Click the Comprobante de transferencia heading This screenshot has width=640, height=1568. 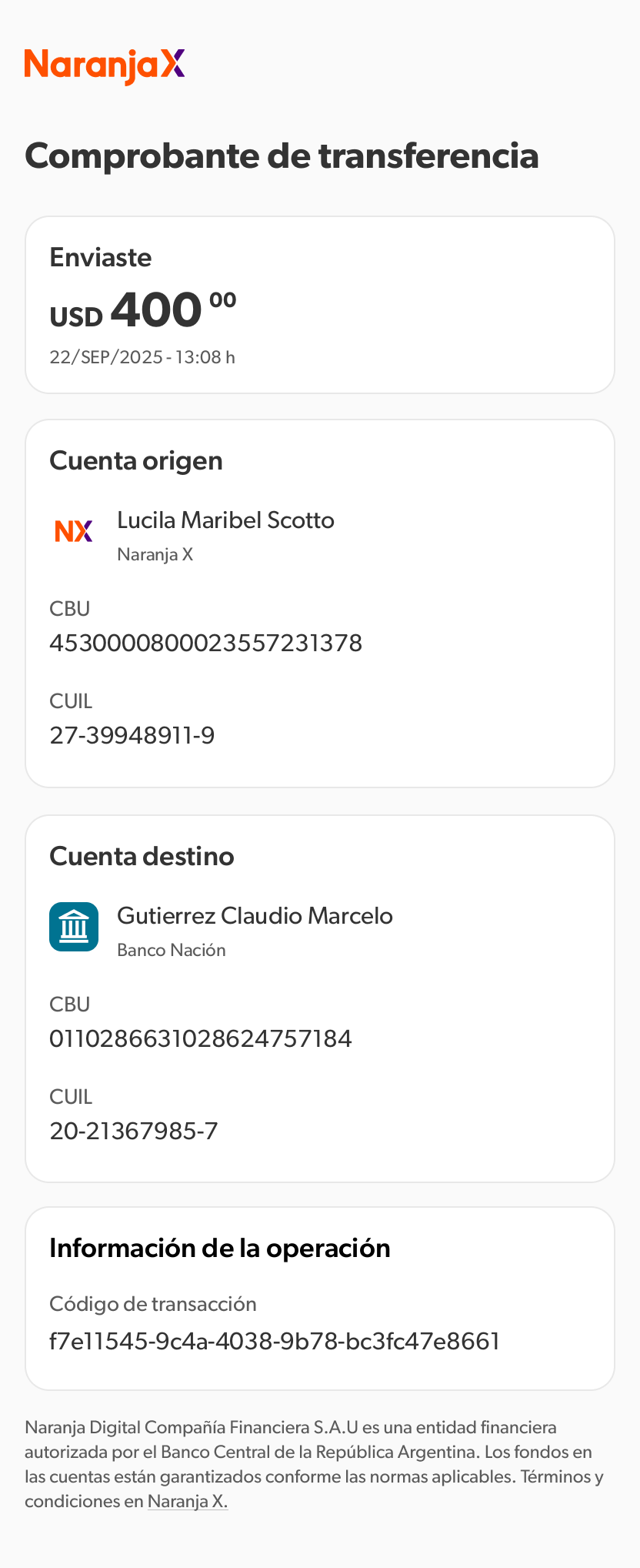282,156
